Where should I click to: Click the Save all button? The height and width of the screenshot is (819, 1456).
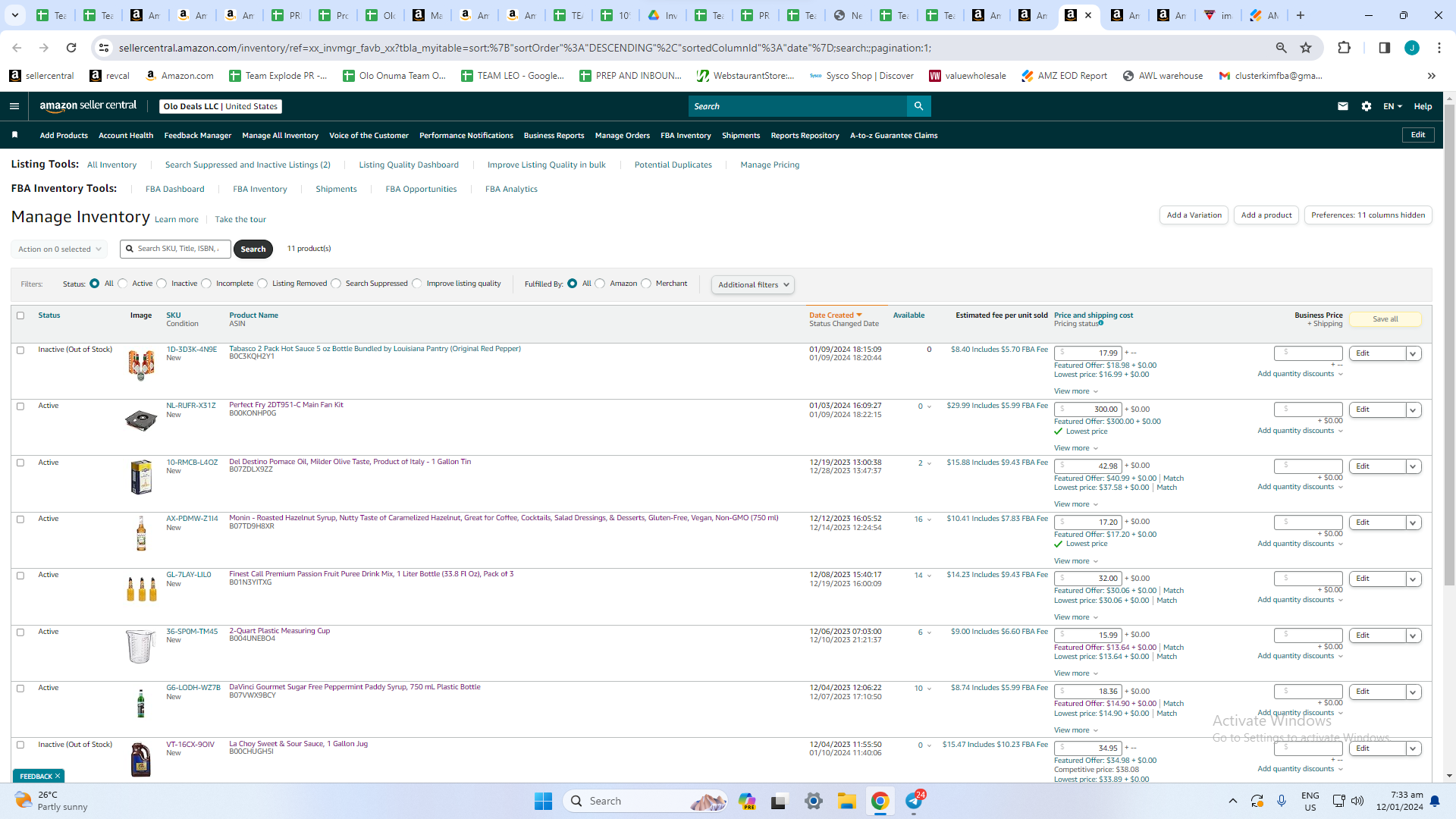click(1385, 319)
